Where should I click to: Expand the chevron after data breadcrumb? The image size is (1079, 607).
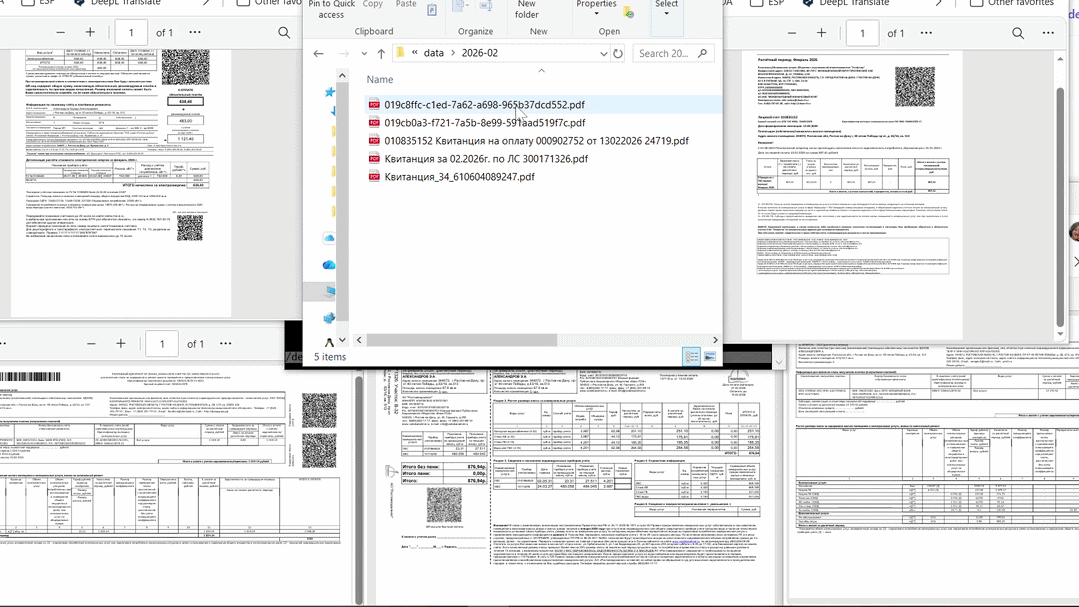(x=453, y=53)
